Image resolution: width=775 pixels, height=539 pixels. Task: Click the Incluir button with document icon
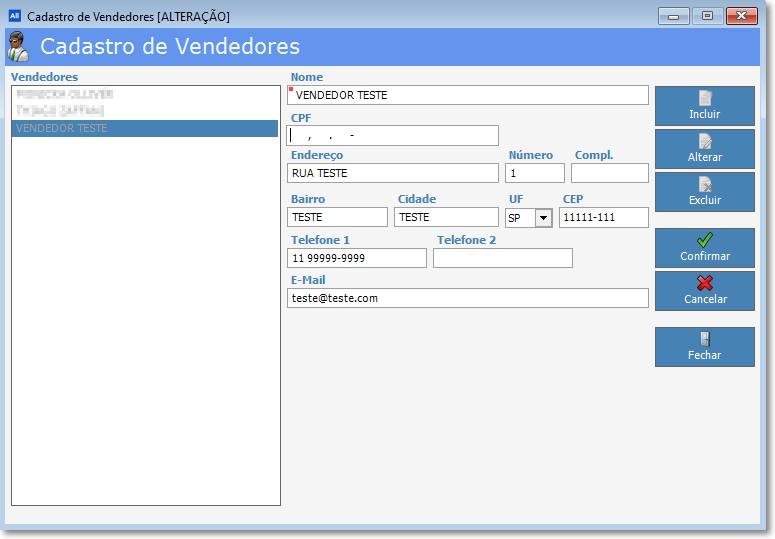pyautogui.click(x=704, y=106)
